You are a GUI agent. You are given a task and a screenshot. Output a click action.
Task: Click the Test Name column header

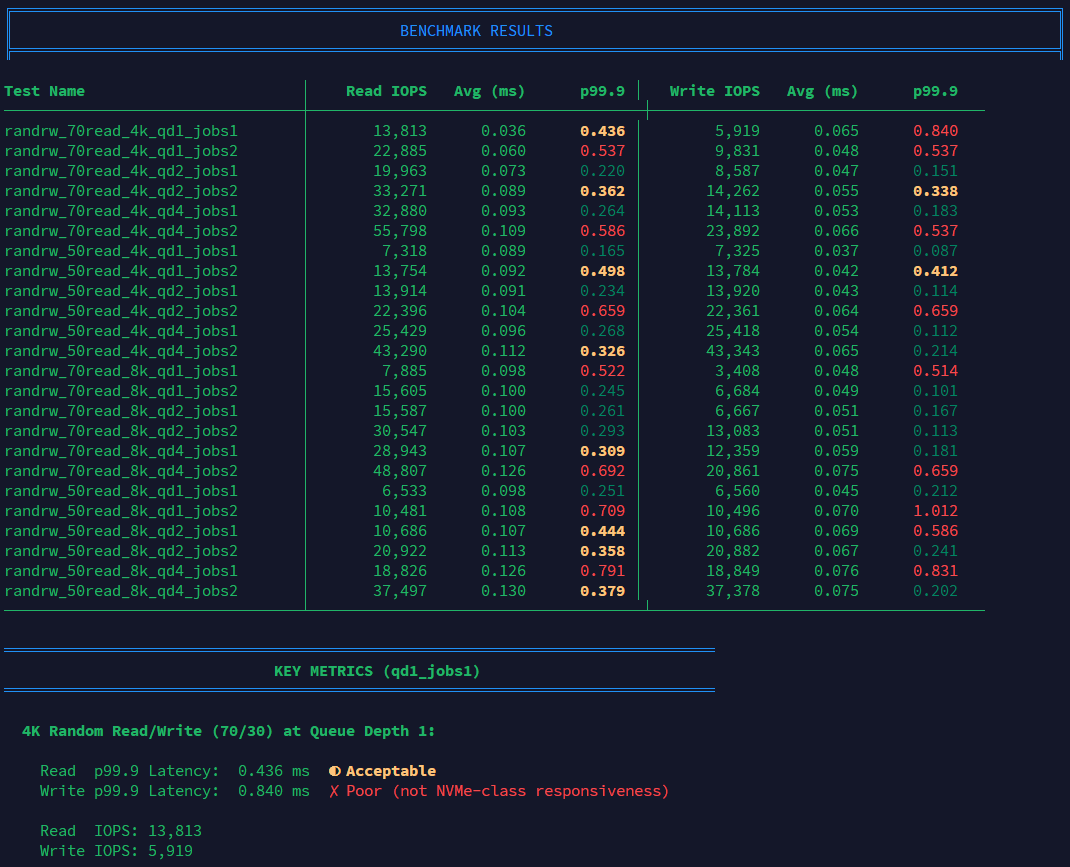point(44,91)
